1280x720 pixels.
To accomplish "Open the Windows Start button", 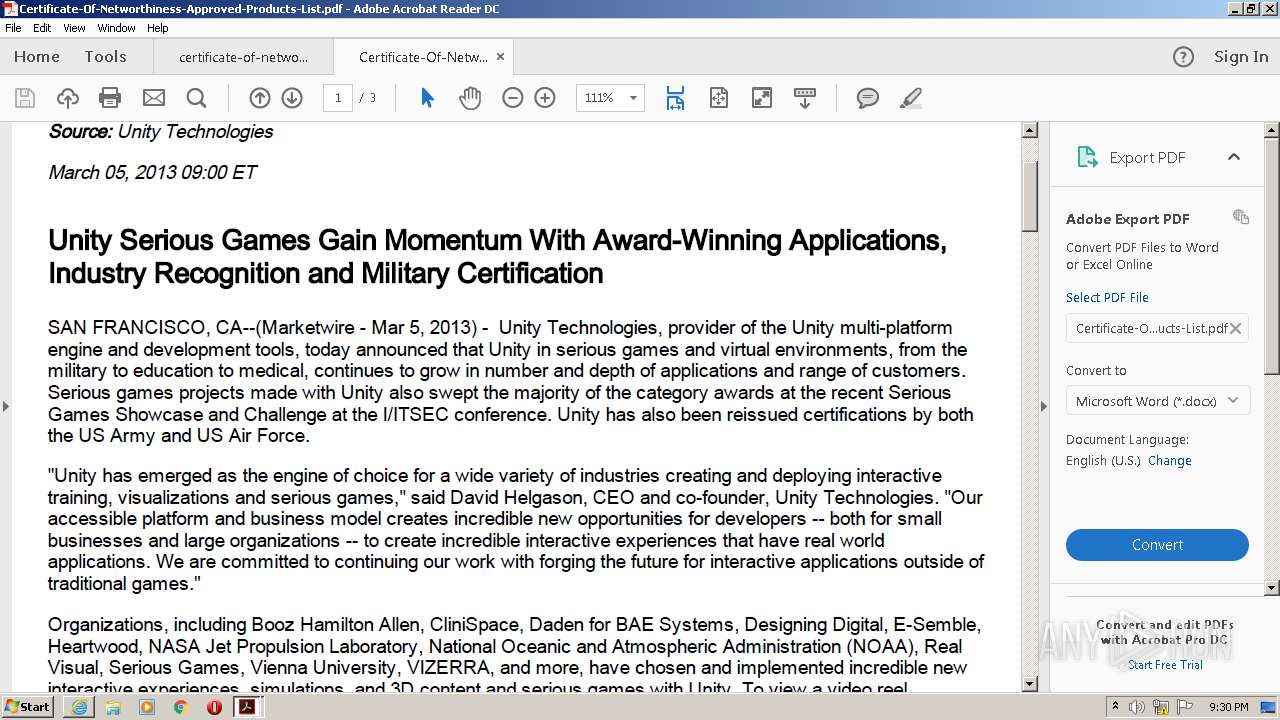I will coord(28,707).
